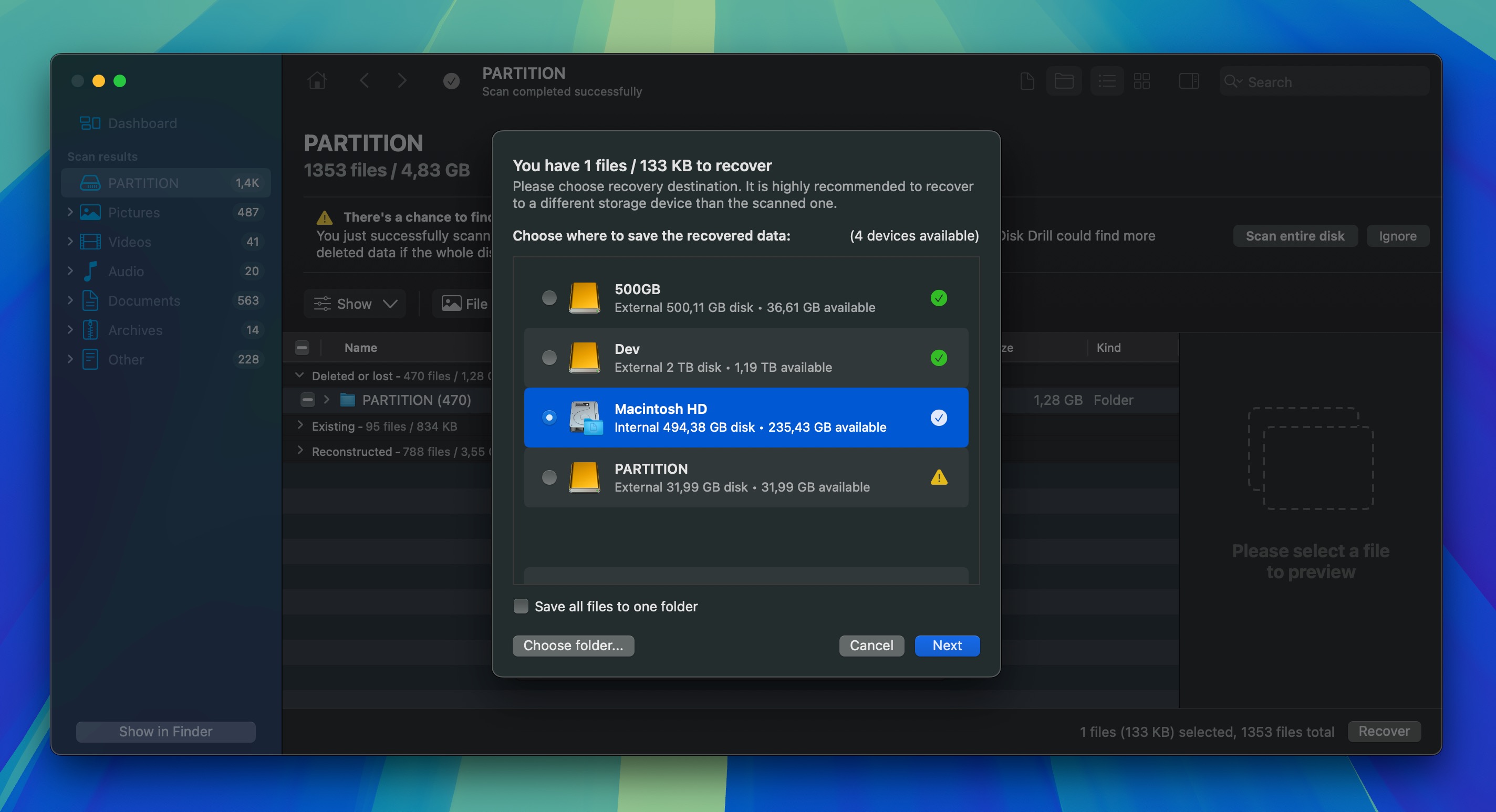This screenshot has width=1496, height=812.
Task: Click Show in Finder at bottom left
Action: coord(165,731)
